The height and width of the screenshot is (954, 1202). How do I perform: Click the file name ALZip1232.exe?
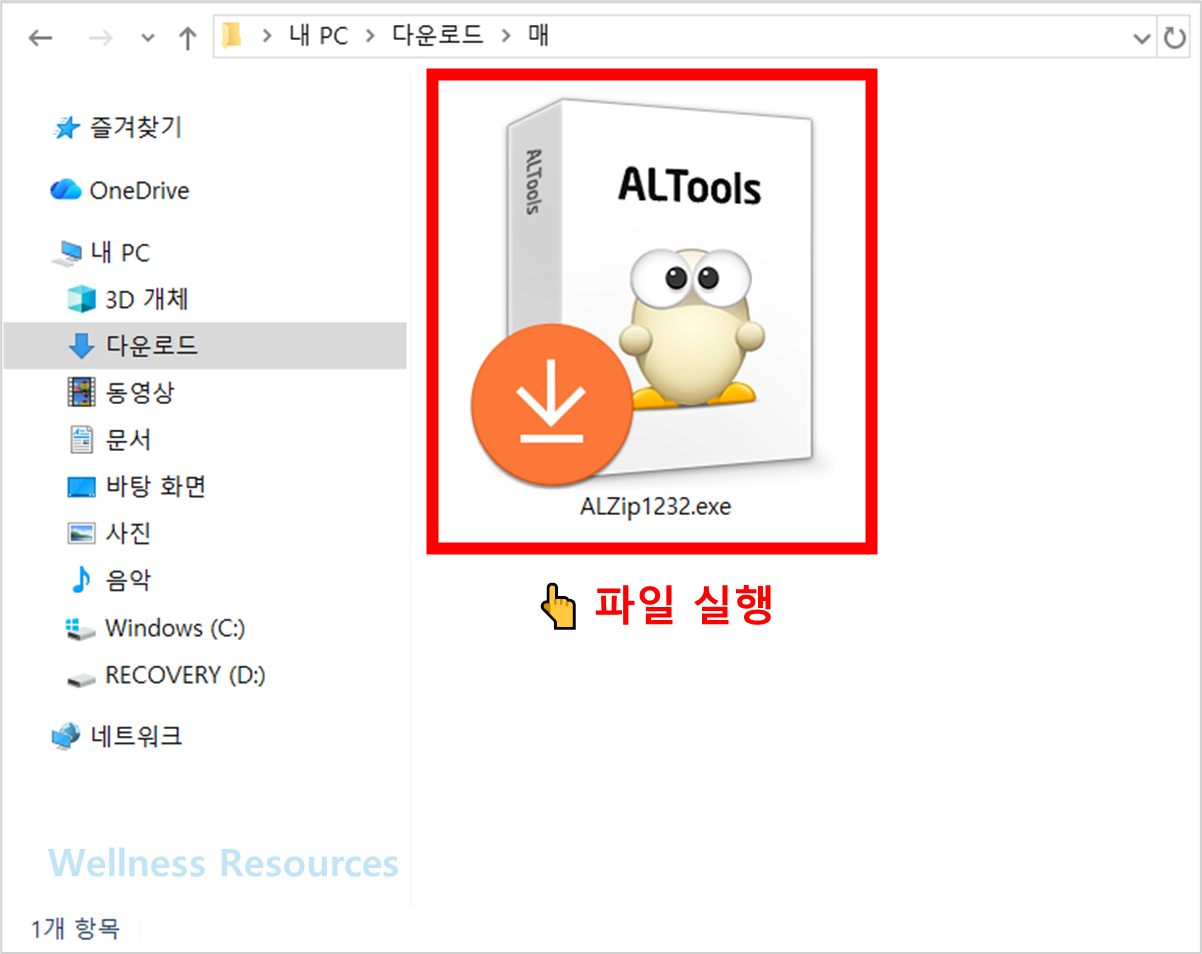pos(655,507)
